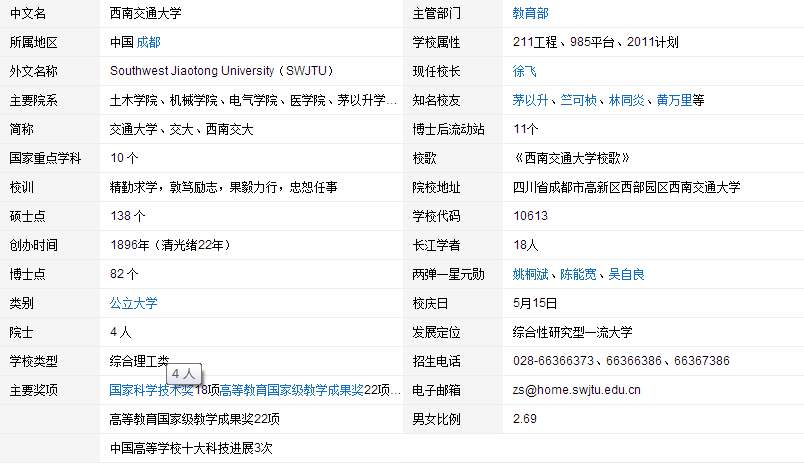The image size is (804, 464).
Task: Click the 两弹一星元勋 label
Action: click(448, 274)
